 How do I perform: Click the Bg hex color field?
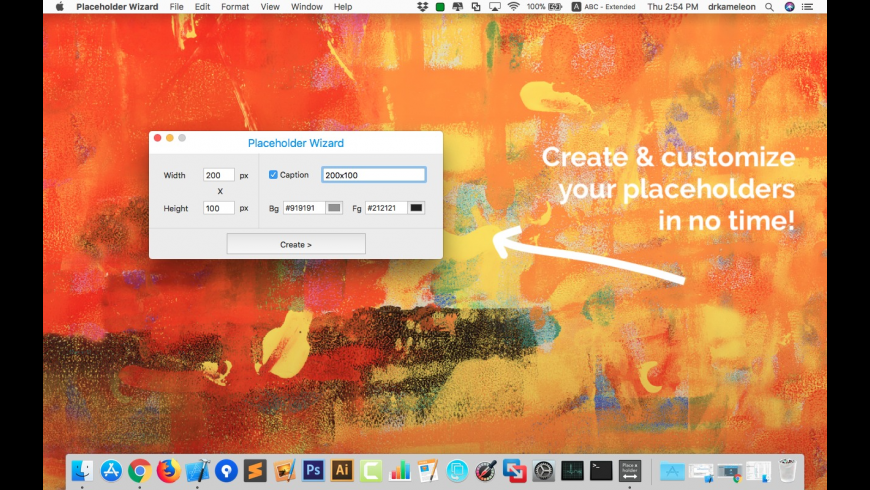click(304, 208)
